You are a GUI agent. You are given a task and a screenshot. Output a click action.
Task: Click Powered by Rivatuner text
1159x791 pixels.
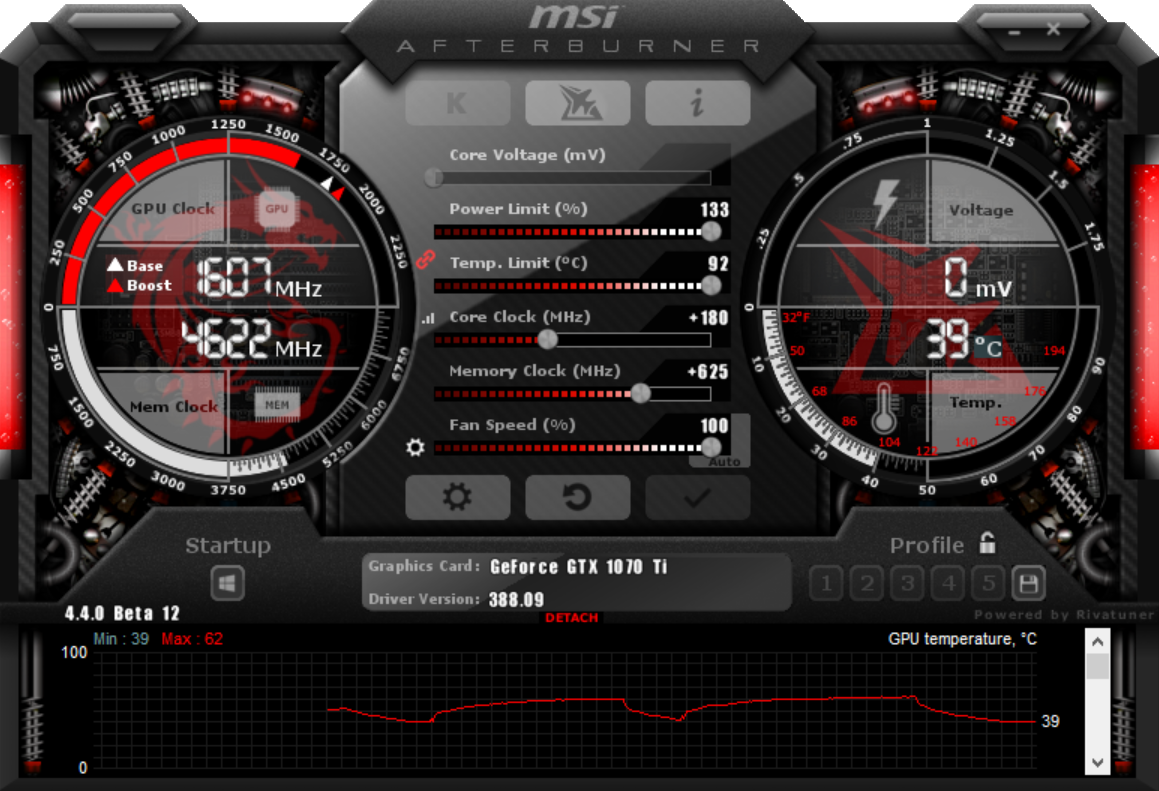[x=1064, y=614]
